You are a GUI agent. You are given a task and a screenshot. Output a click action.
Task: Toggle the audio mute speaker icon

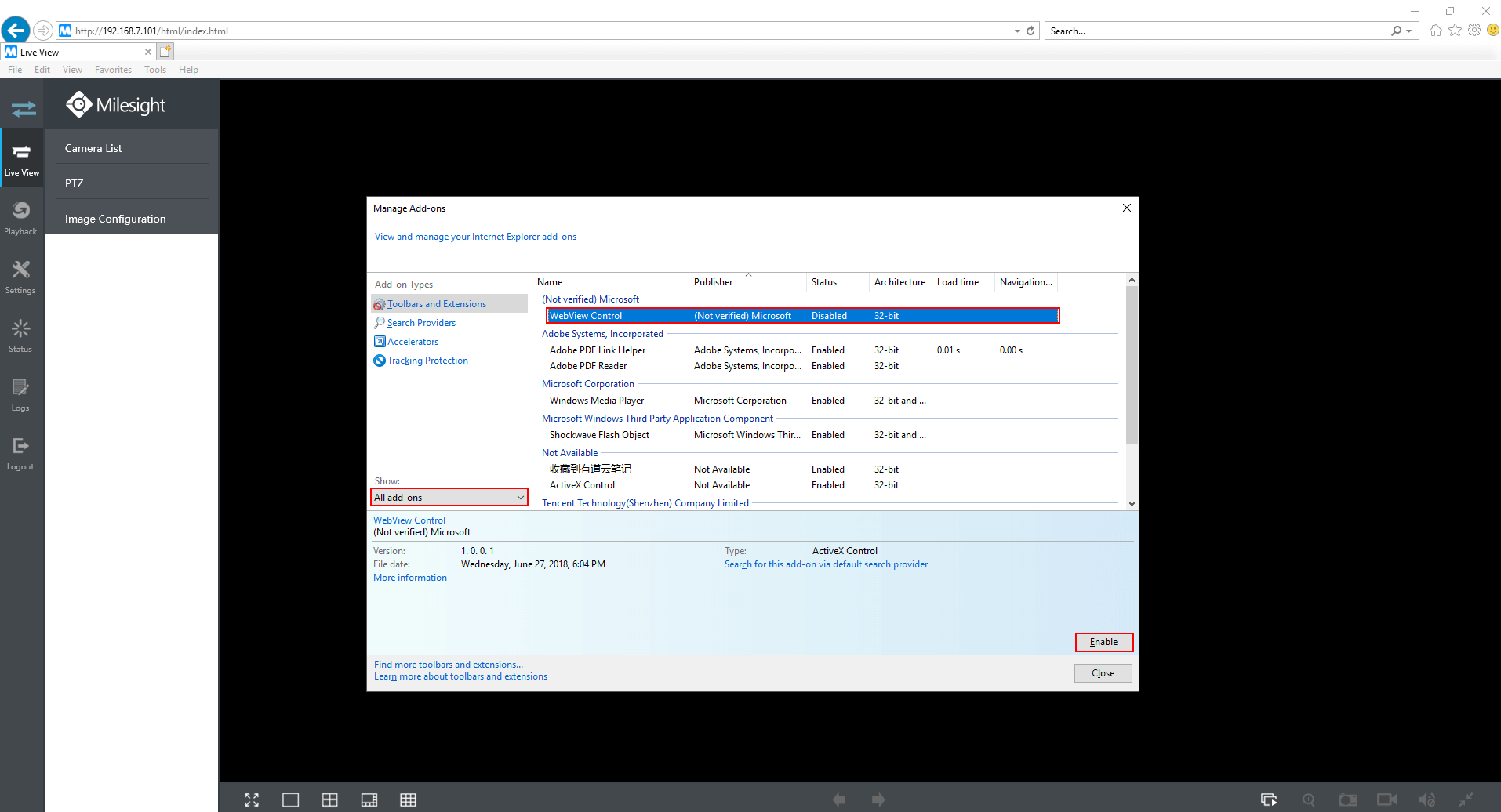[1426, 799]
